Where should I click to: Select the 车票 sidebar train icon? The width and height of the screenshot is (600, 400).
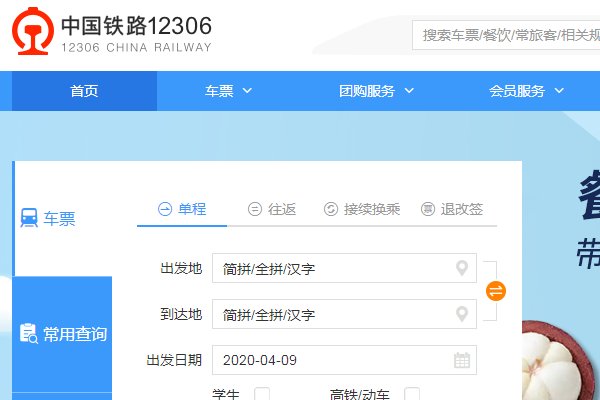click(29, 218)
